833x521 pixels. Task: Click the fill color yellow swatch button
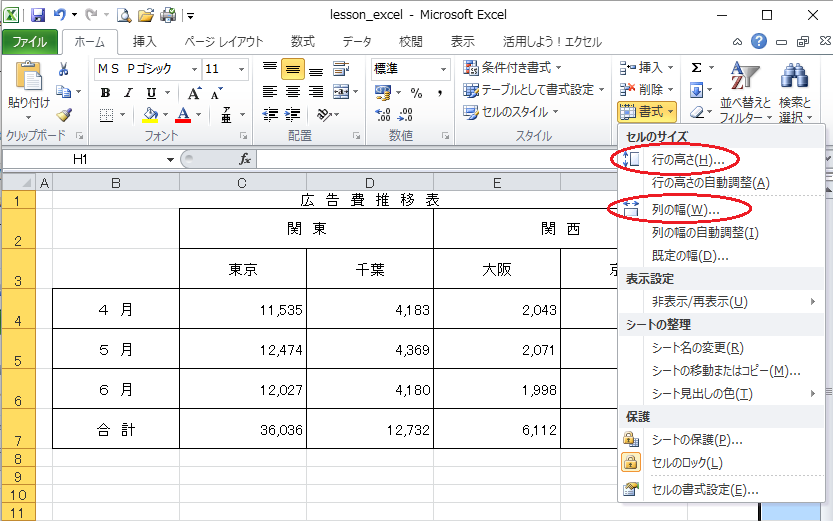coord(150,115)
